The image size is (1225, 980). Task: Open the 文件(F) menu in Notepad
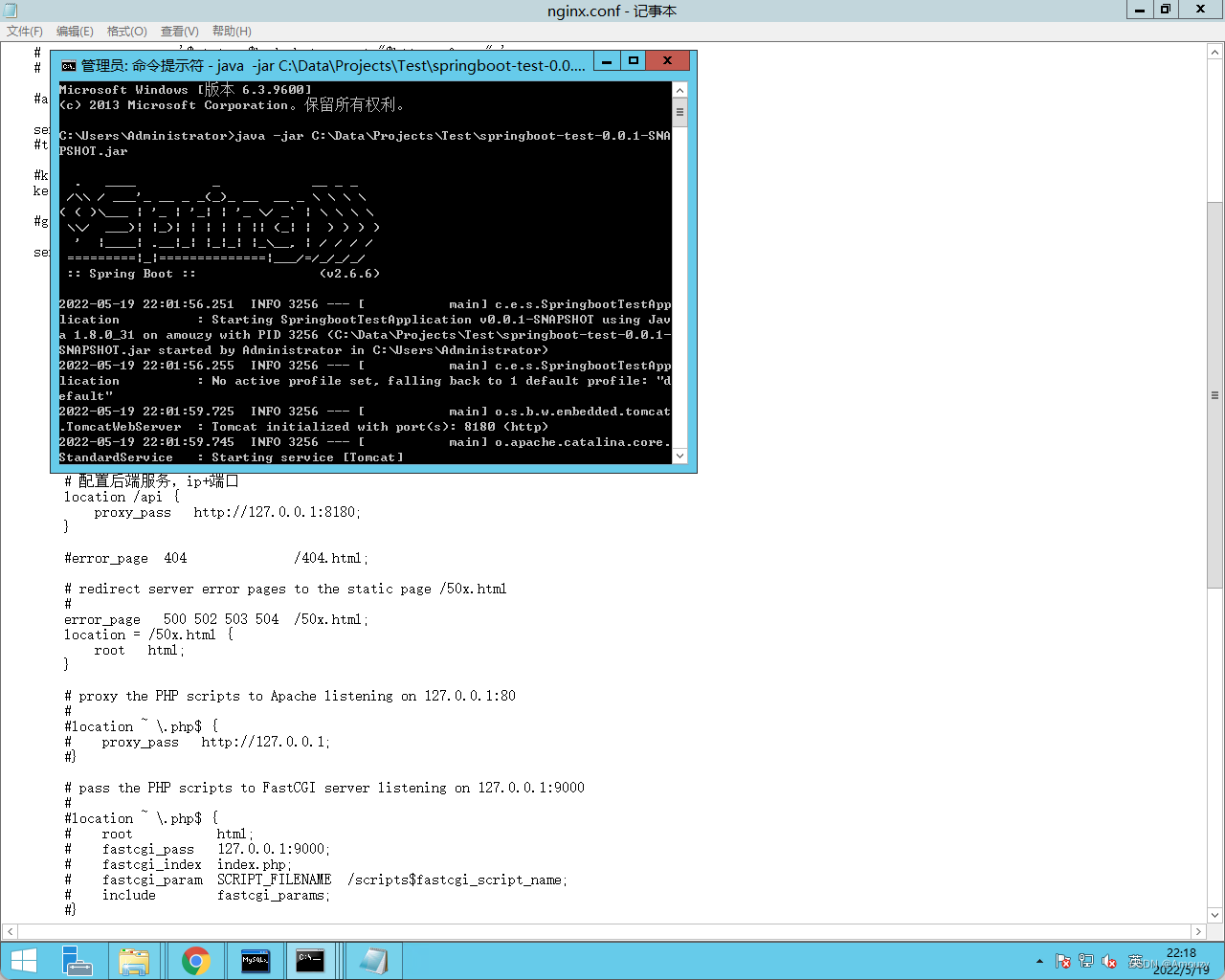click(x=24, y=31)
